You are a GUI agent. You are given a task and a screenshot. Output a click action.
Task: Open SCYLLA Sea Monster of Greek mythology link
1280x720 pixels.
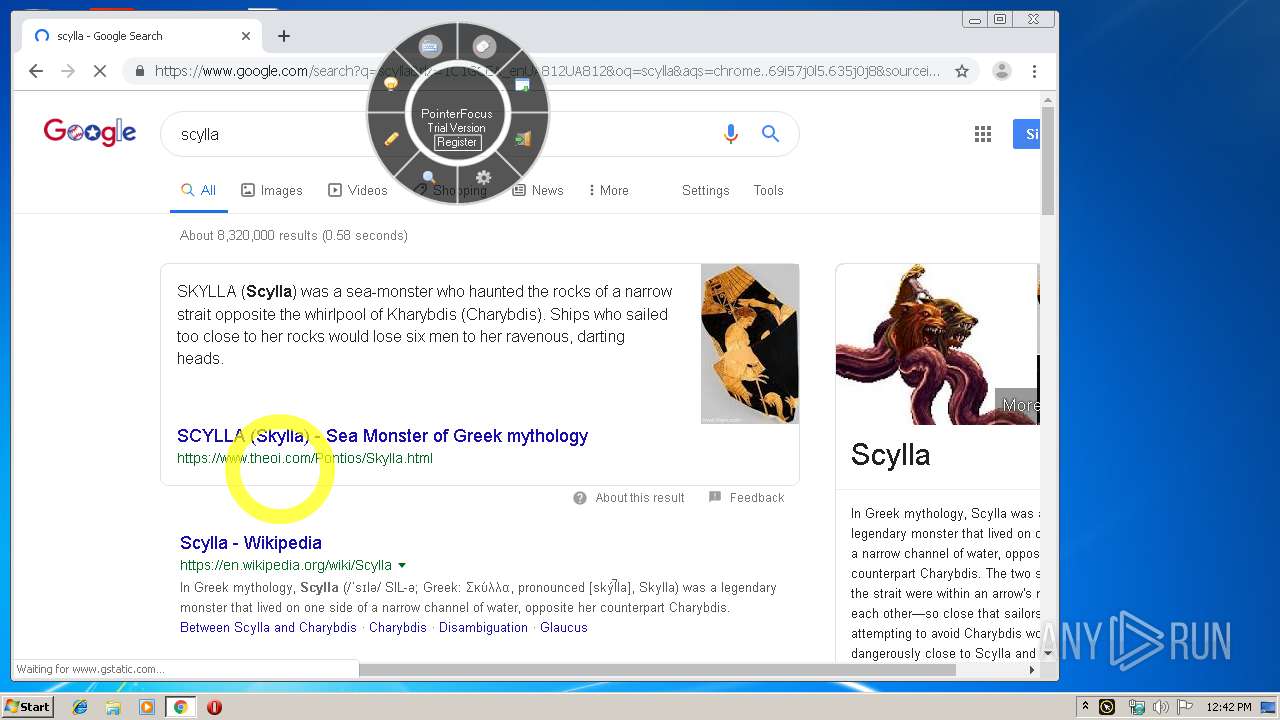(x=382, y=436)
